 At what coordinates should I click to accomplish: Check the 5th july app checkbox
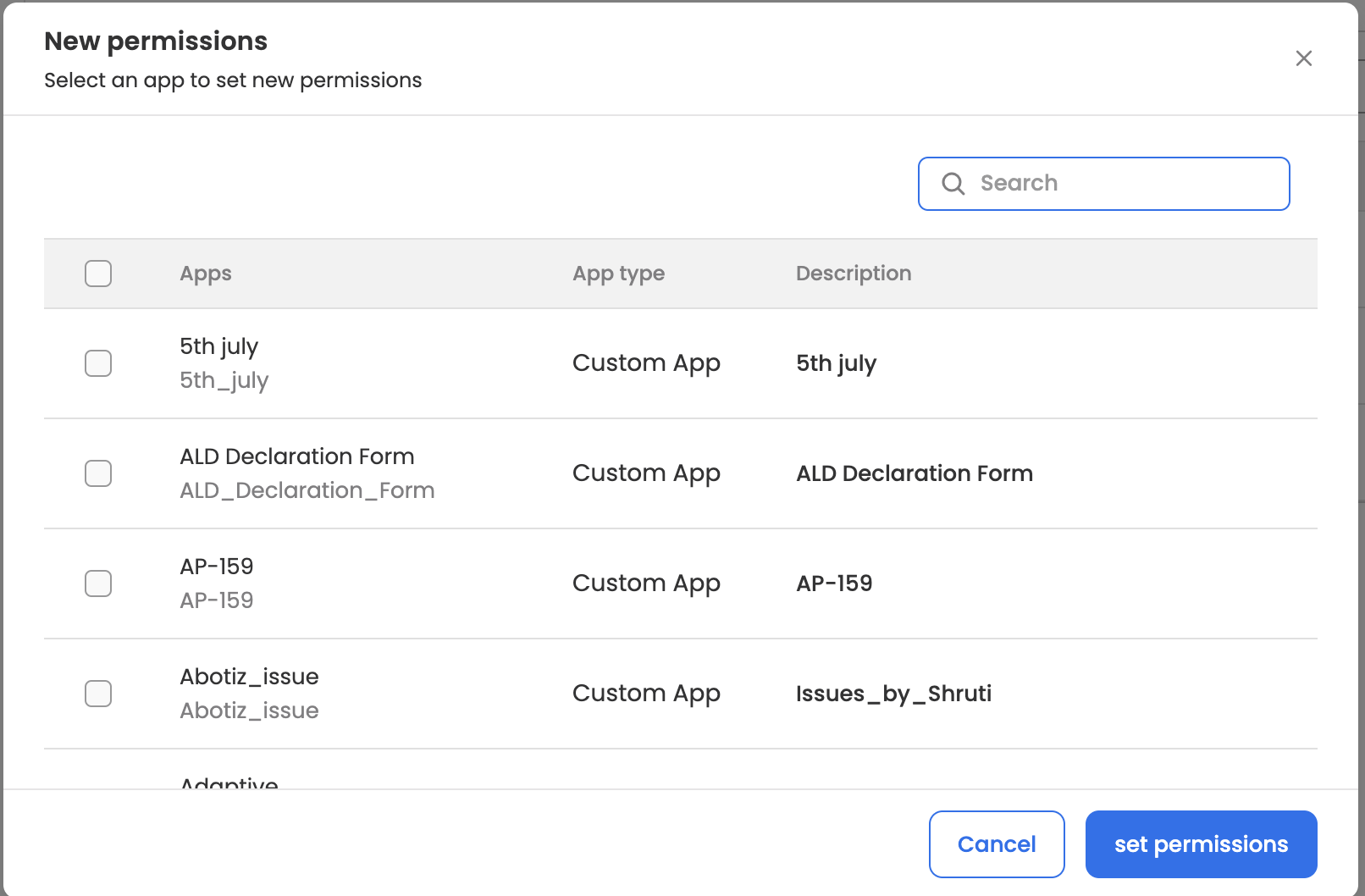[98, 363]
